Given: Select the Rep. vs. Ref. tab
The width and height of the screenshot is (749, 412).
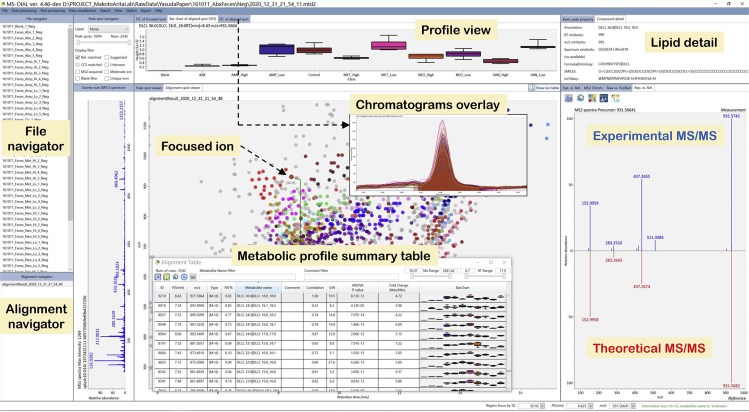Looking at the screenshot, I should tap(644, 88).
